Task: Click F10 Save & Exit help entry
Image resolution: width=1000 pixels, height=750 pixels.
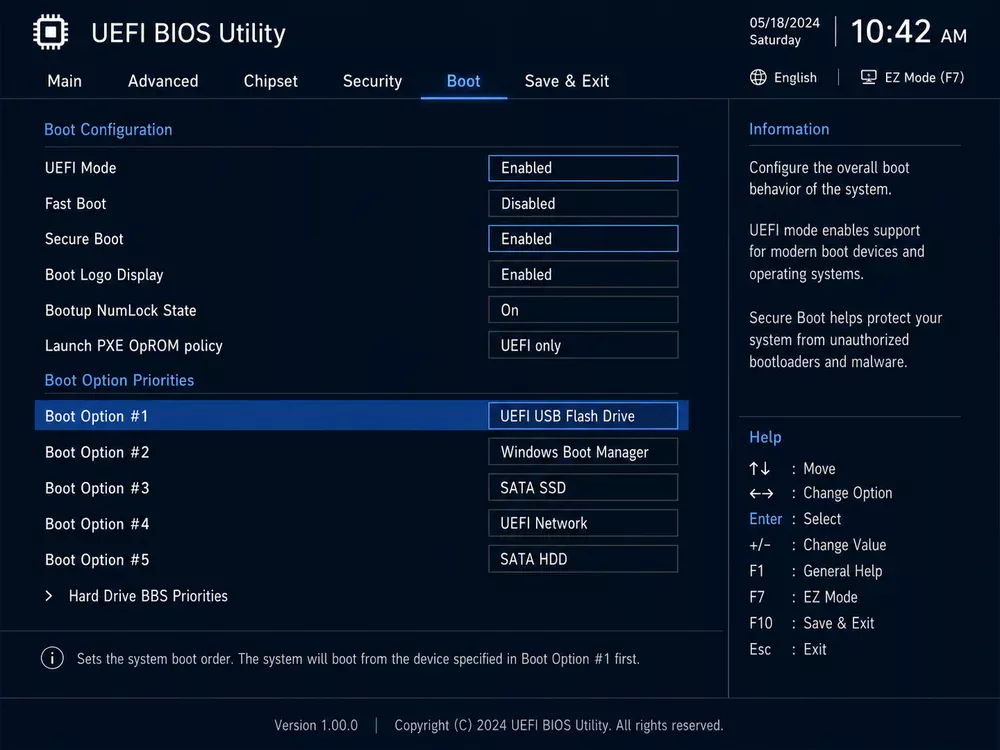Action: pyautogui.click(x=812, y=623)
